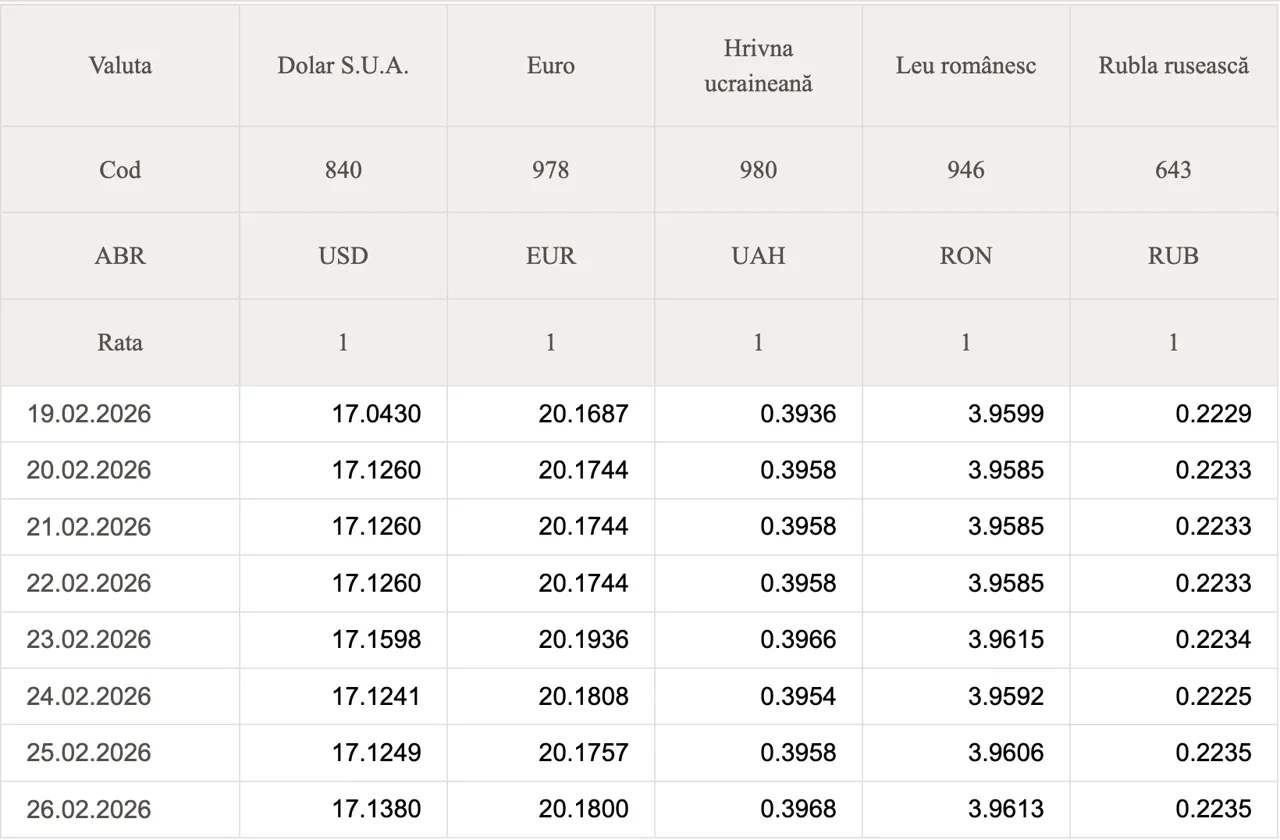The image size is (1280, 840).
Task: Click the USD abbreviation cell
Action: click(343, 256)
